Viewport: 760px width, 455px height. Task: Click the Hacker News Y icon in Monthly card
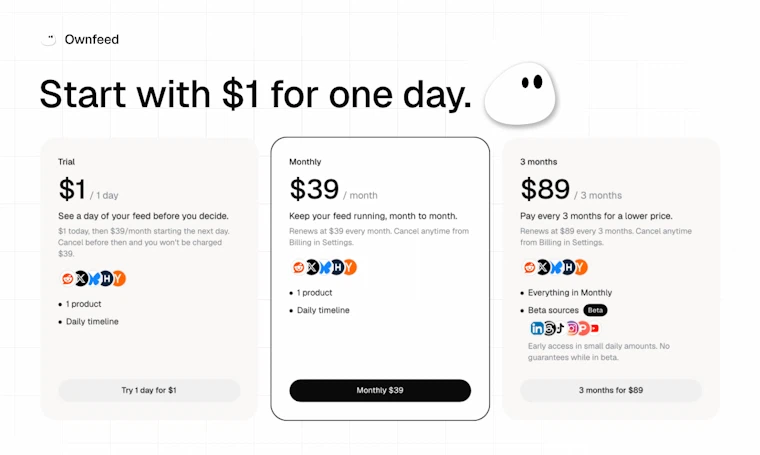point(349,267)
